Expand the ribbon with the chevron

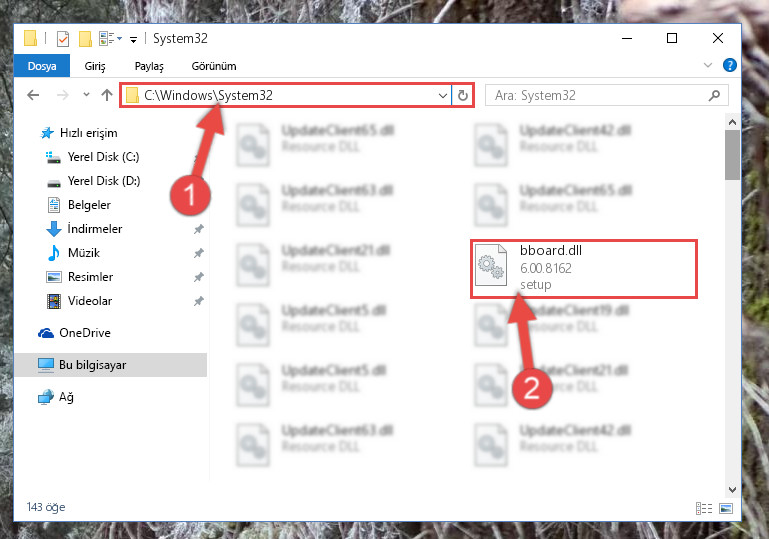coord(707,65)
